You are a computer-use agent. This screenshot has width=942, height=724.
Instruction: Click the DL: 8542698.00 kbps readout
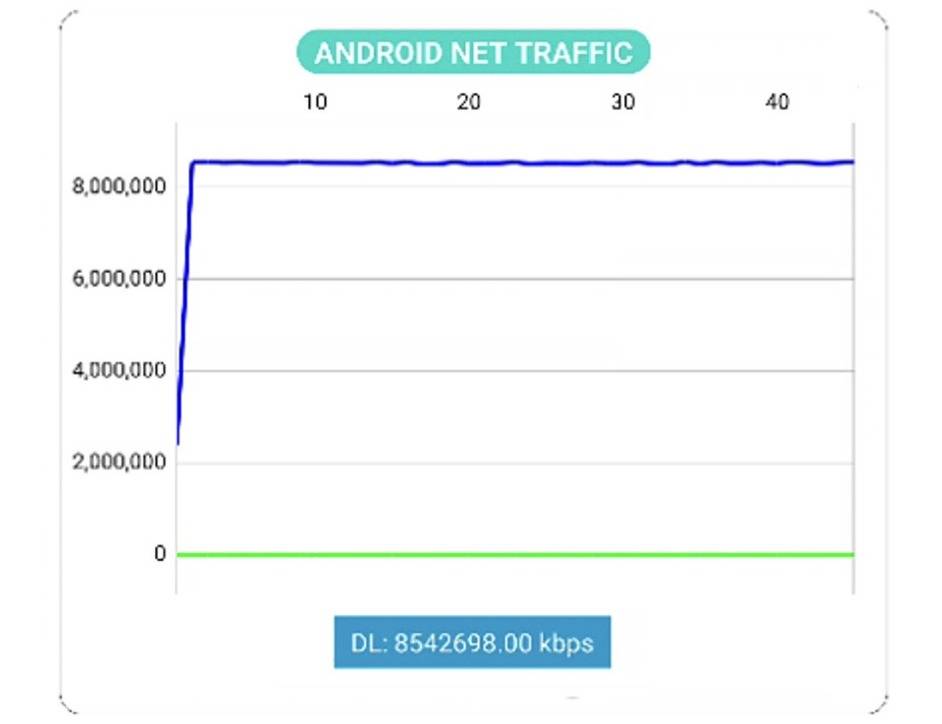472,642
